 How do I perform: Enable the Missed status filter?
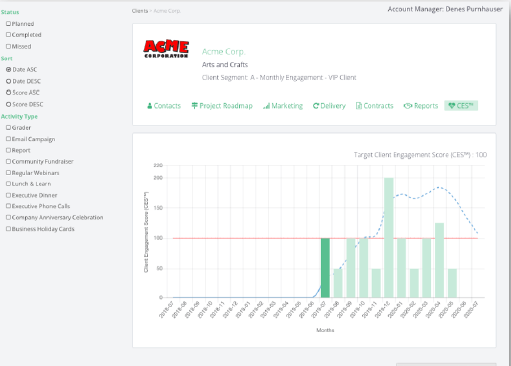(8, 46)
